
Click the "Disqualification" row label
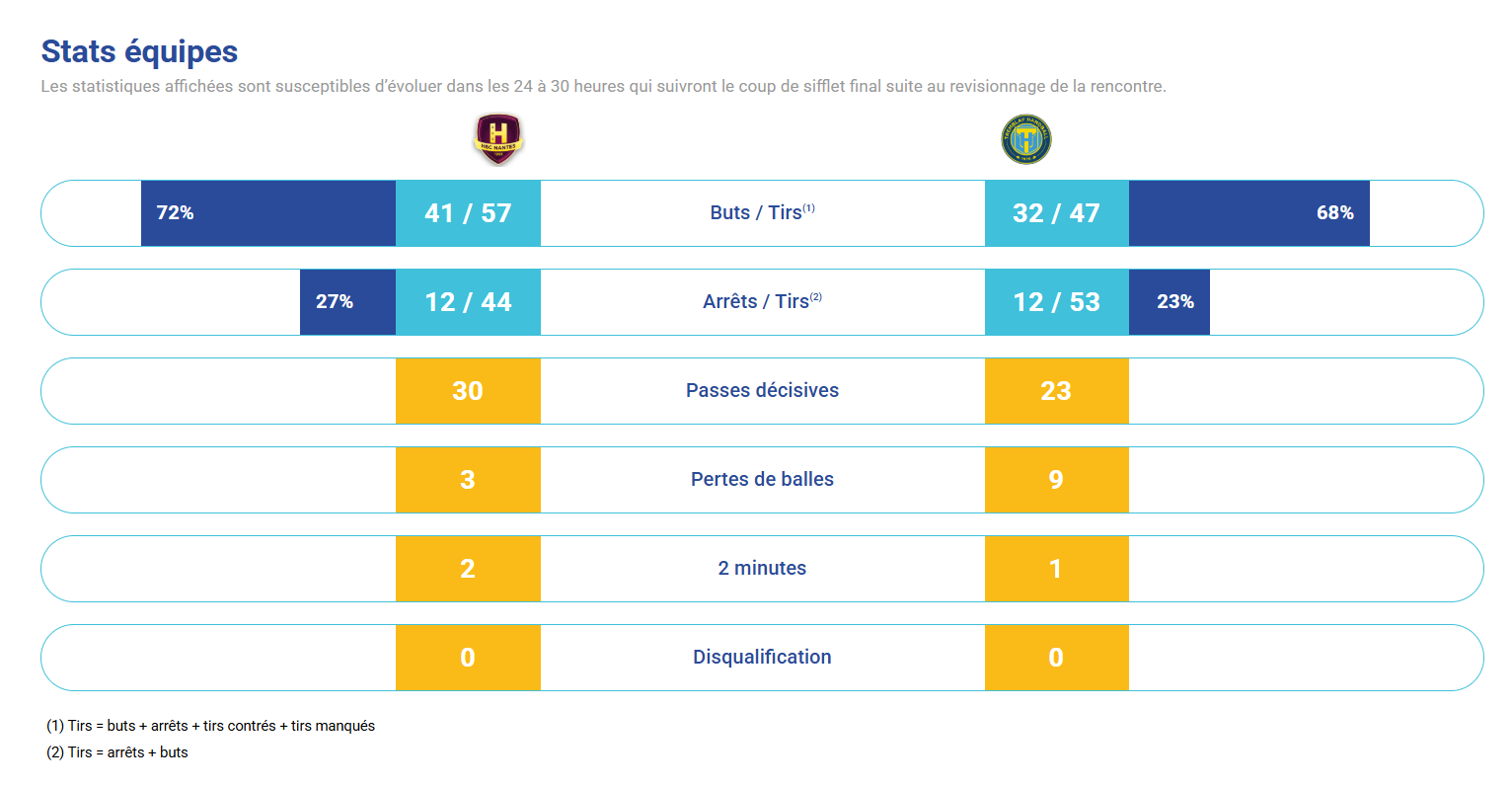762,658
